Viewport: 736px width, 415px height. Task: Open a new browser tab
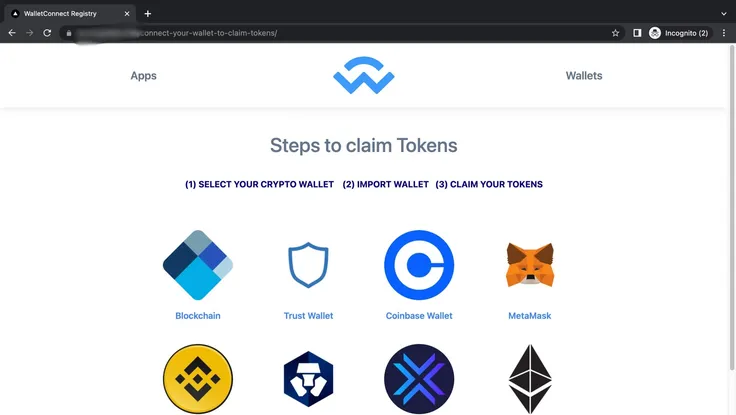[148, 14]
